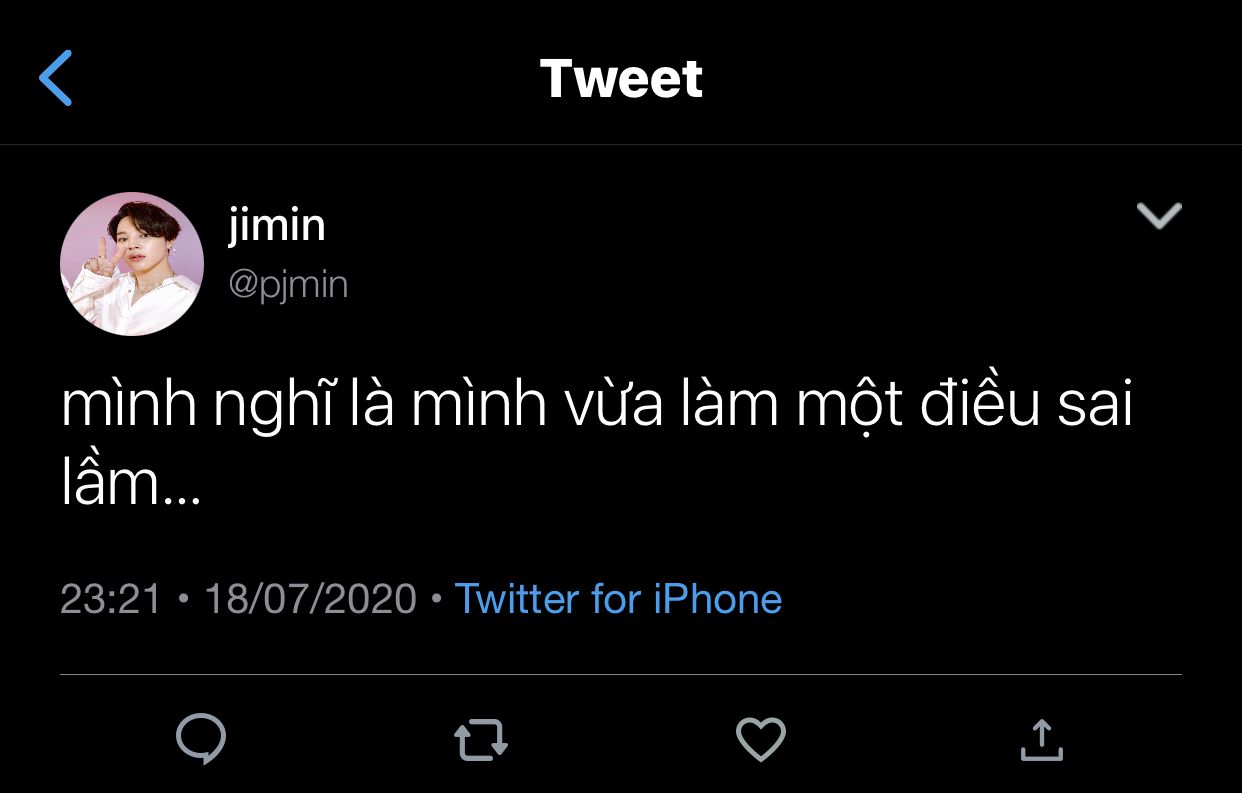Tap the word "một" in the tweet

coord(843,406)
